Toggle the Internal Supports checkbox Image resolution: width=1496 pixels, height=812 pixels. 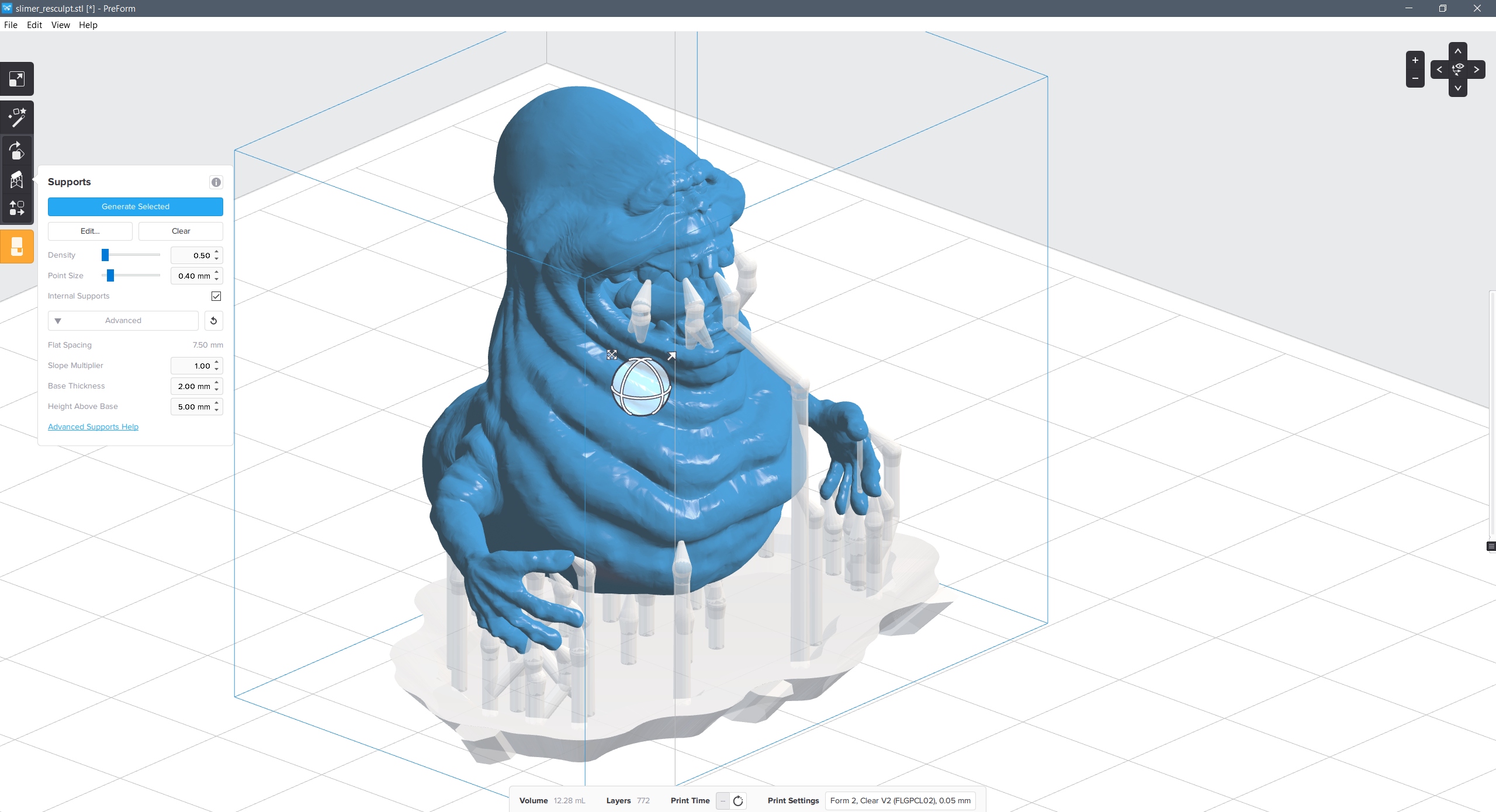pos(216,296)
